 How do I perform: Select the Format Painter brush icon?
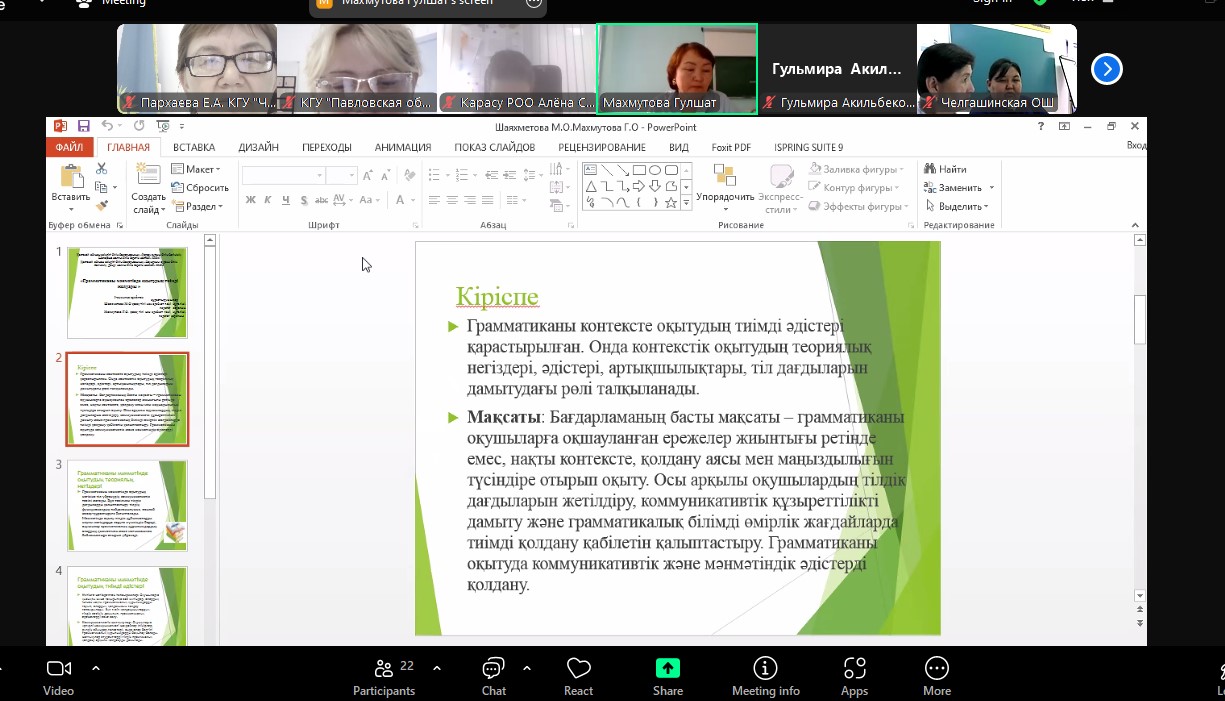(x=101, y=205)
